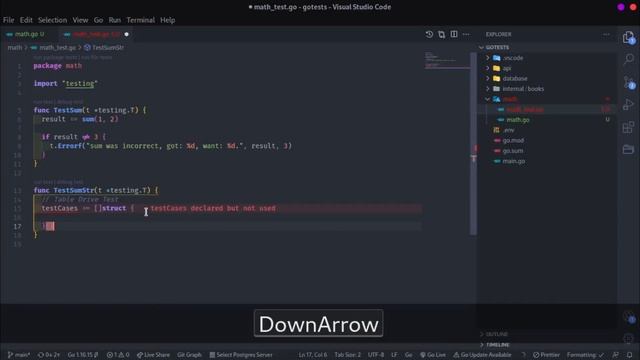Open Explorer panel more actions ellipsis
Screen dimensions: 640x360
[x=607, y=34]
